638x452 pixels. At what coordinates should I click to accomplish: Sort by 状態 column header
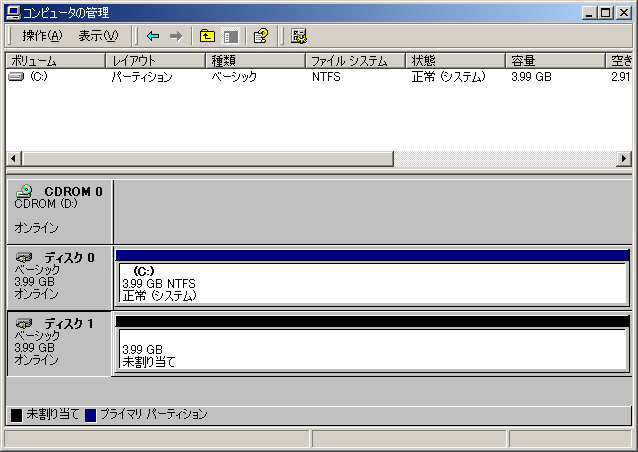coord(456,61)
